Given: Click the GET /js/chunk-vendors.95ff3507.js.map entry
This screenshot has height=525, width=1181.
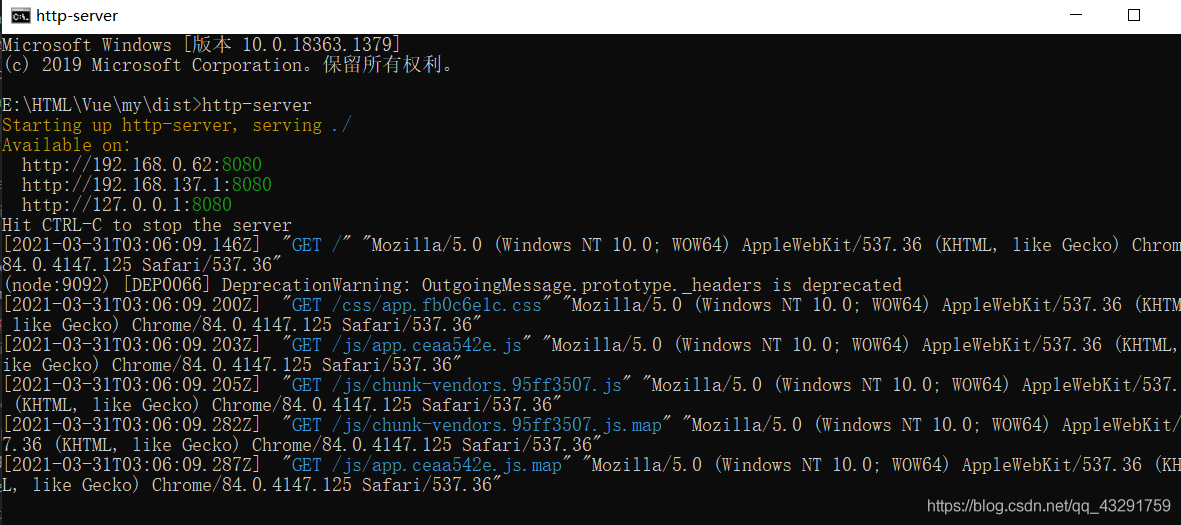Looking at the screenshot, I should click(x=477, y=426).
